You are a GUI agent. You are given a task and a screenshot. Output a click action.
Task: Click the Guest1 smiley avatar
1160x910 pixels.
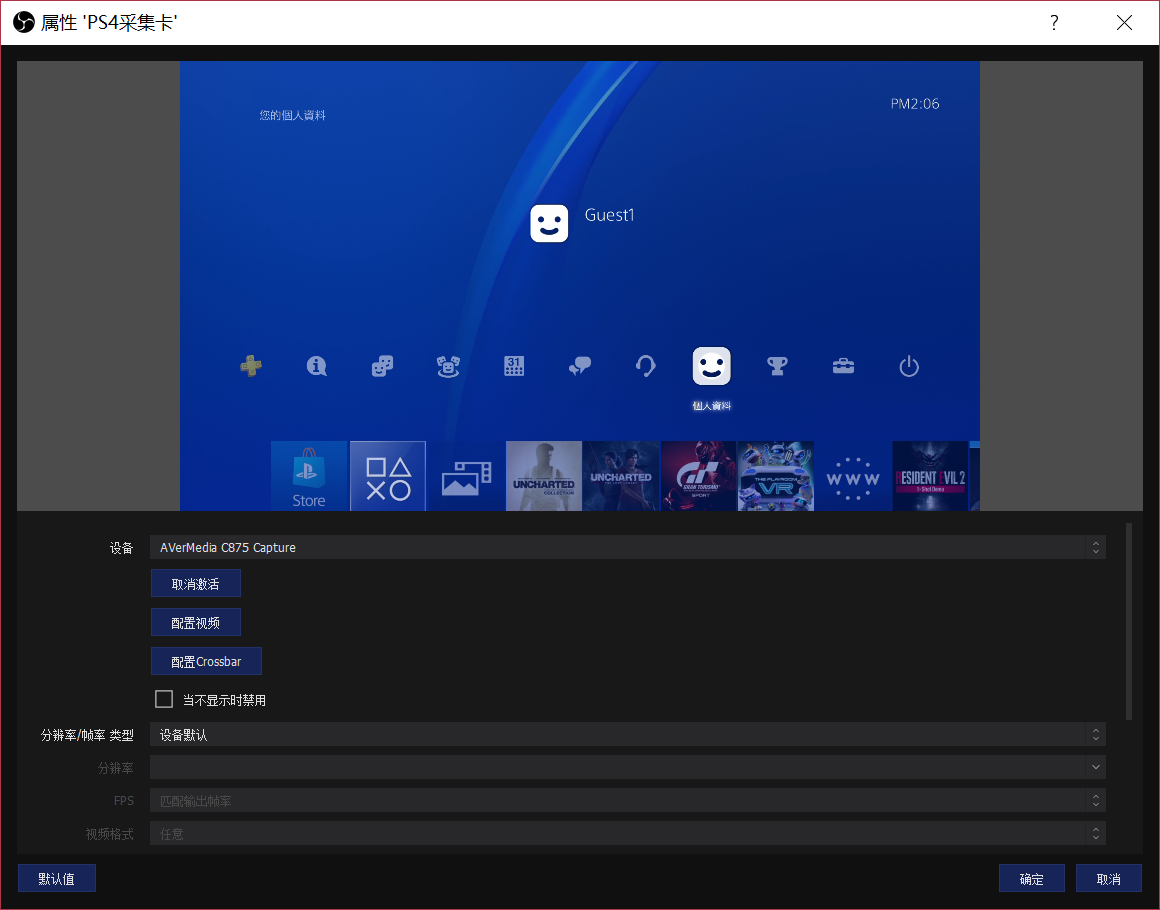(549, 223)
